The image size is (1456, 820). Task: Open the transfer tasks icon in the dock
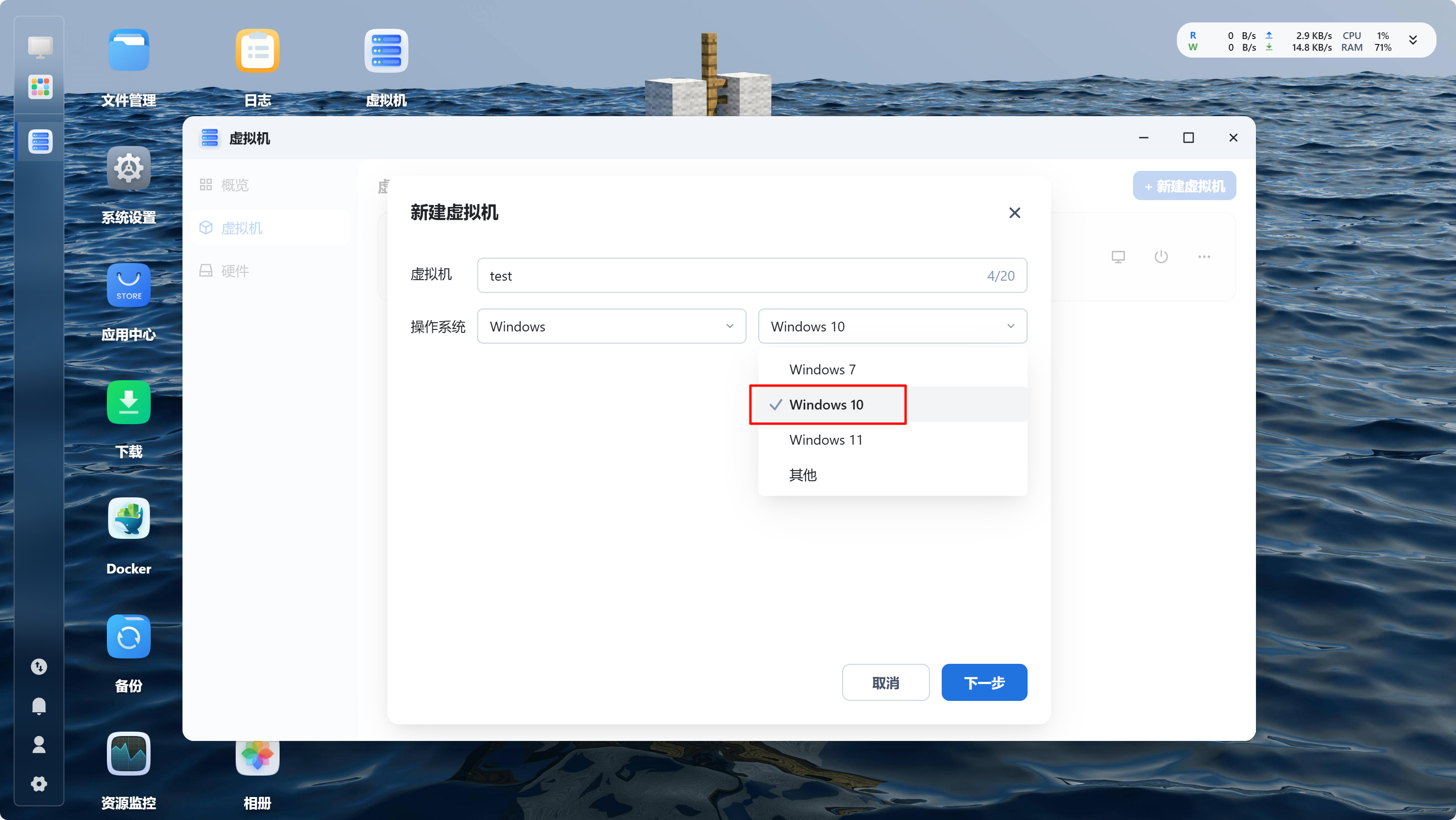point(39,667)
